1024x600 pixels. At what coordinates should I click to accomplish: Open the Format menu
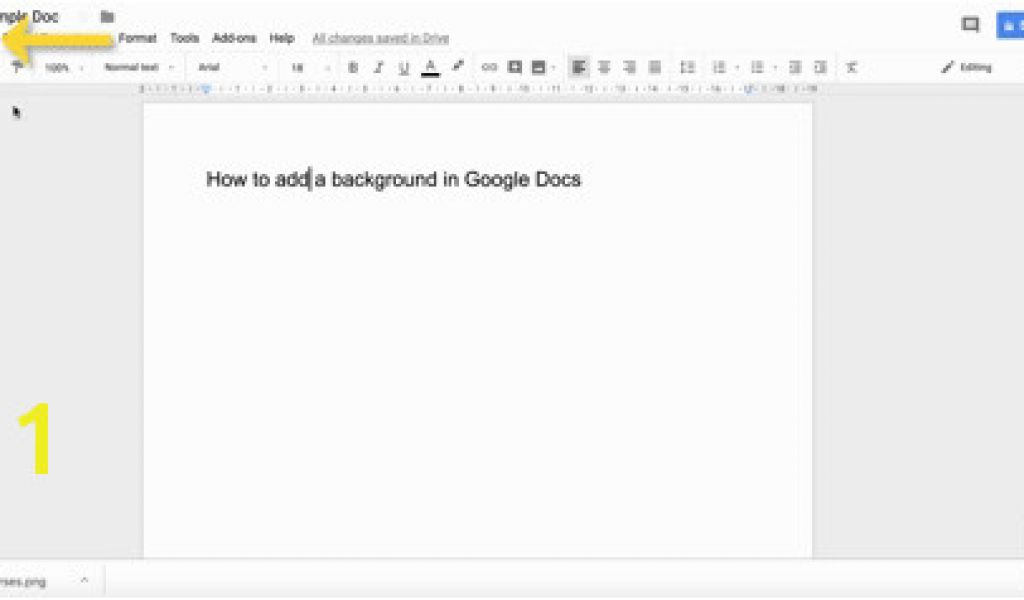click(x=137, y=38)
